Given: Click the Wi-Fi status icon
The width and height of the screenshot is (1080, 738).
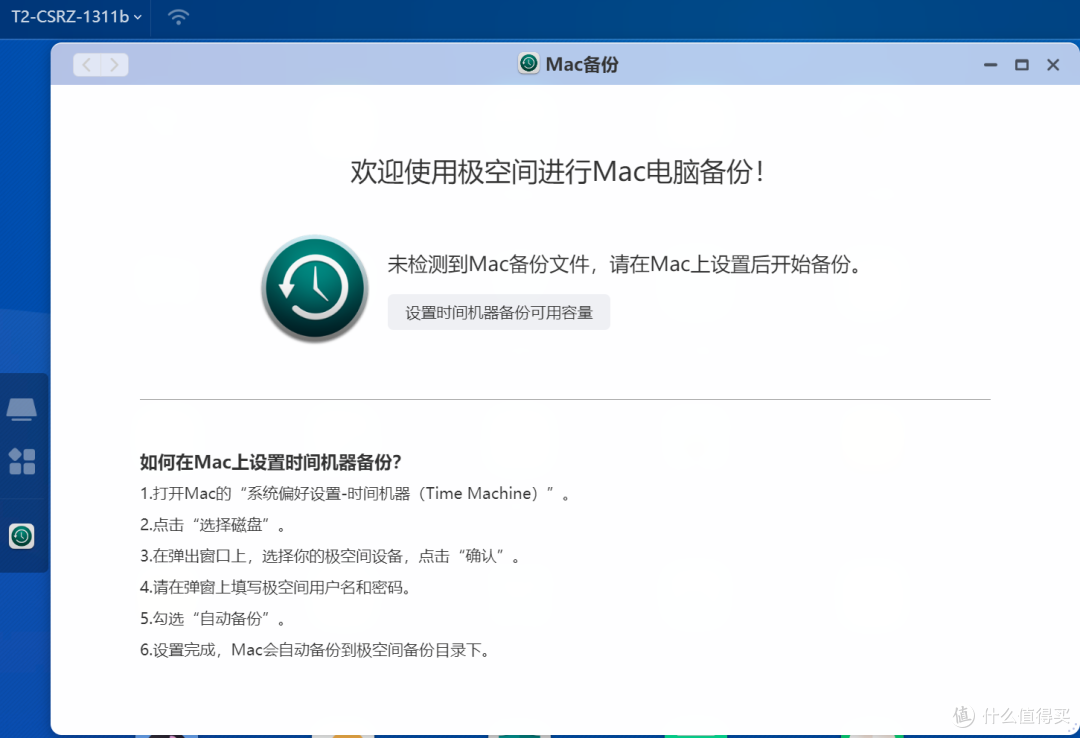Looking at the screenshot, I should [178, 17].
